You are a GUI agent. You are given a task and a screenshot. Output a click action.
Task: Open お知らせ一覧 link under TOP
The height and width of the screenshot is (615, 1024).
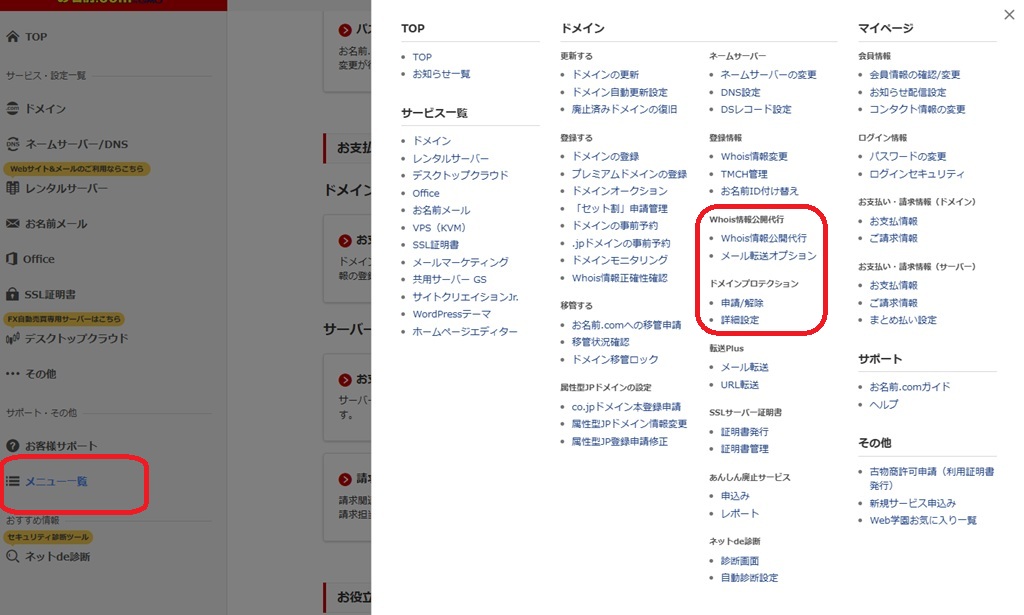coord(441,74)
